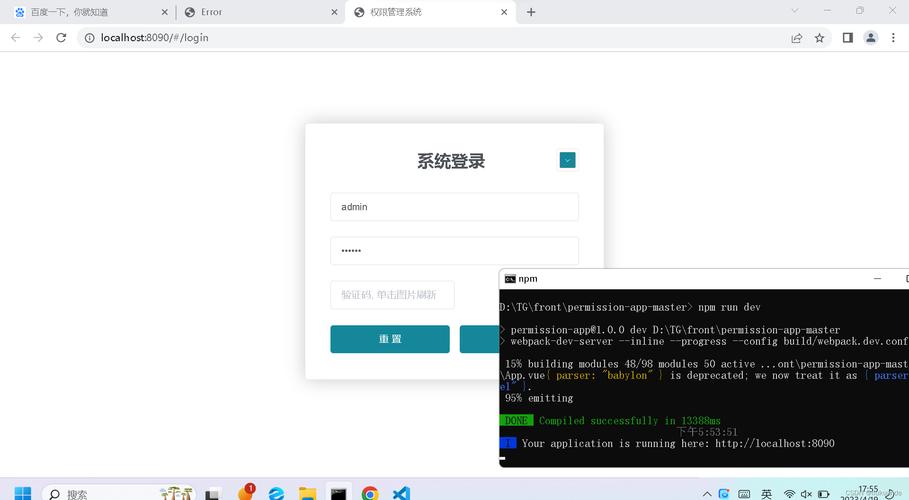Open the touch keyboard tray icon
909x500 pixels.
(x=744, y=494)
